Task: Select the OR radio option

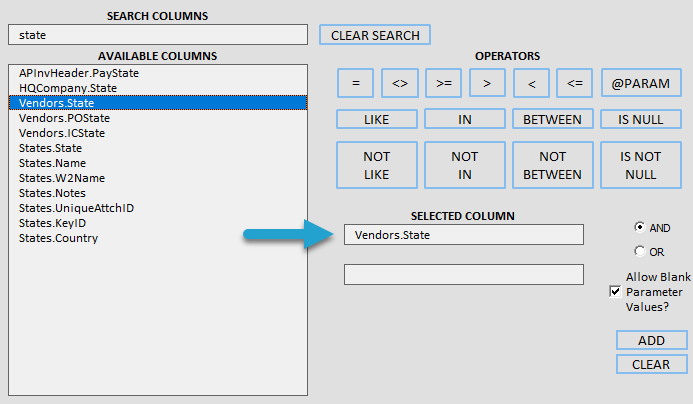Action: click(639, 252)
